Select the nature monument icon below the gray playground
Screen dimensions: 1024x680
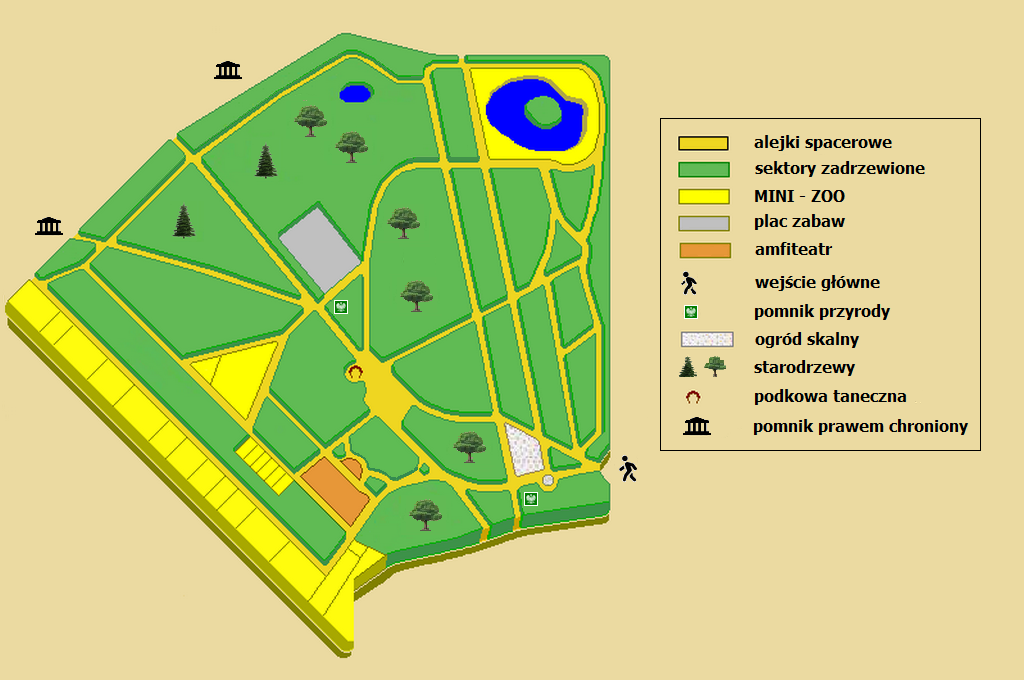pyautogui.click(x=341, y=307)
